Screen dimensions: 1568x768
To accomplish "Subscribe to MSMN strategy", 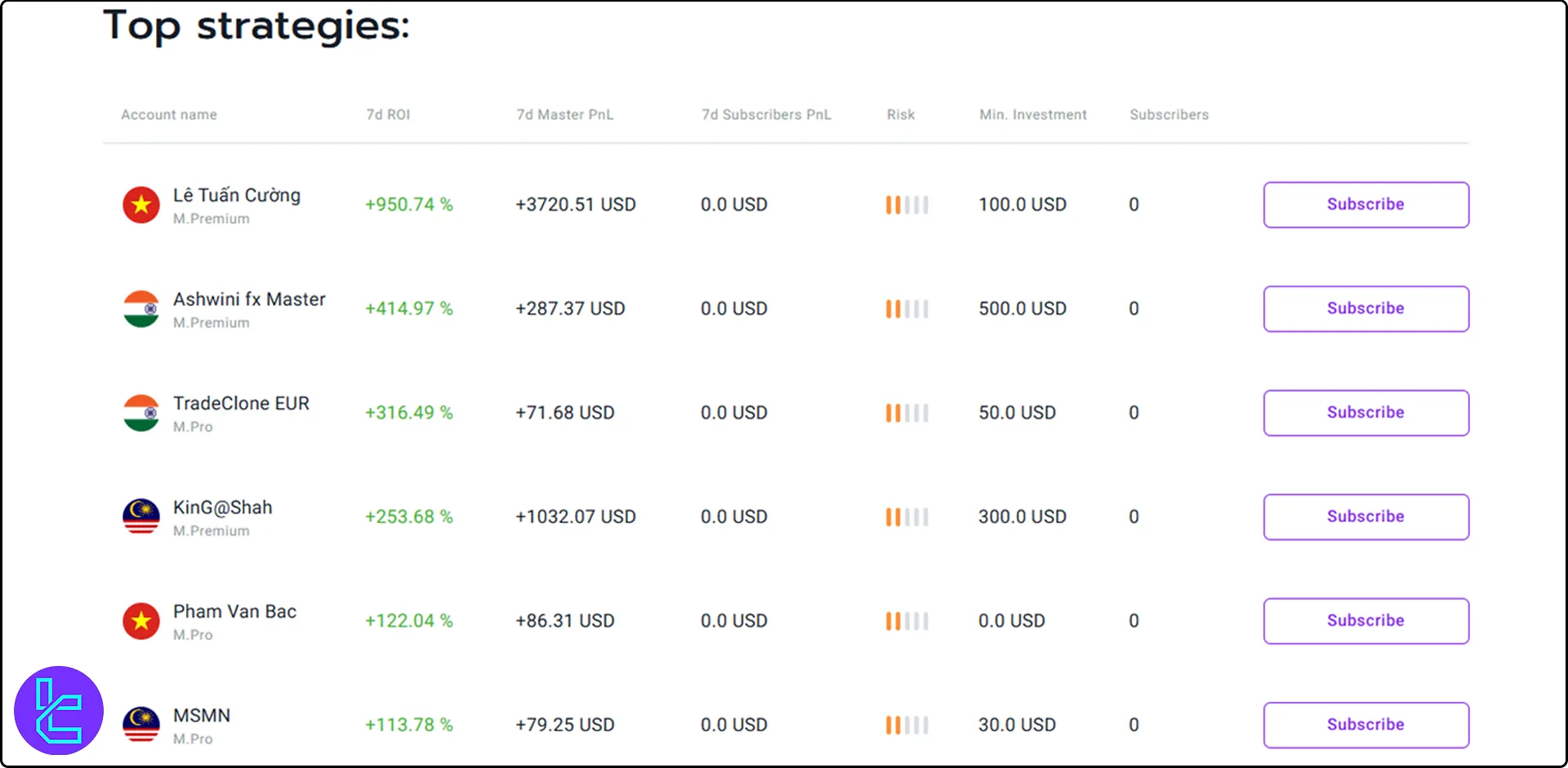I will pyautogui.click(x=1366, y=725).
